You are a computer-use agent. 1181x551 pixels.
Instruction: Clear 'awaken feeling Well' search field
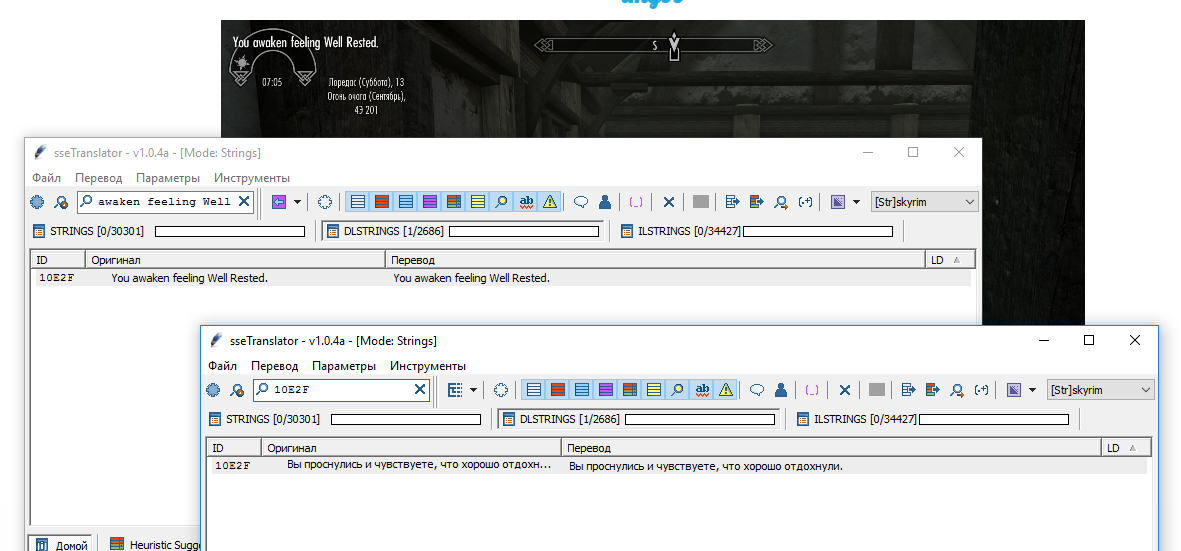click(244, 201)
